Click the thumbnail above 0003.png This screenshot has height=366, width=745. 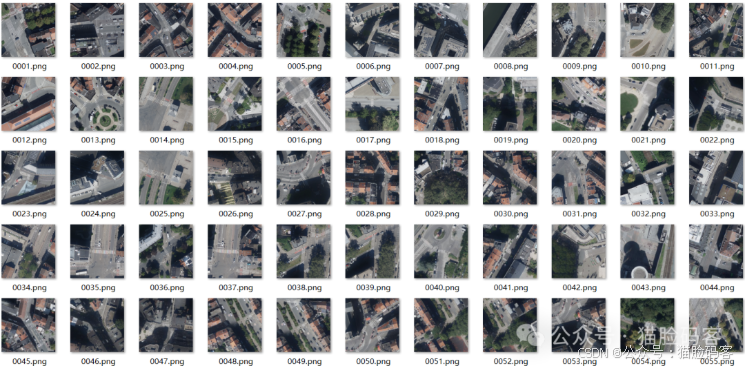point(166,30)
